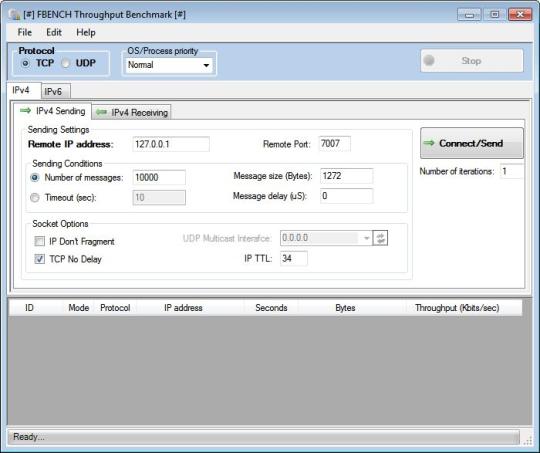Image resolution: width=540 pixels, height=453 pixels.
Task: Open the Help menu
Action: click(86, 32)
